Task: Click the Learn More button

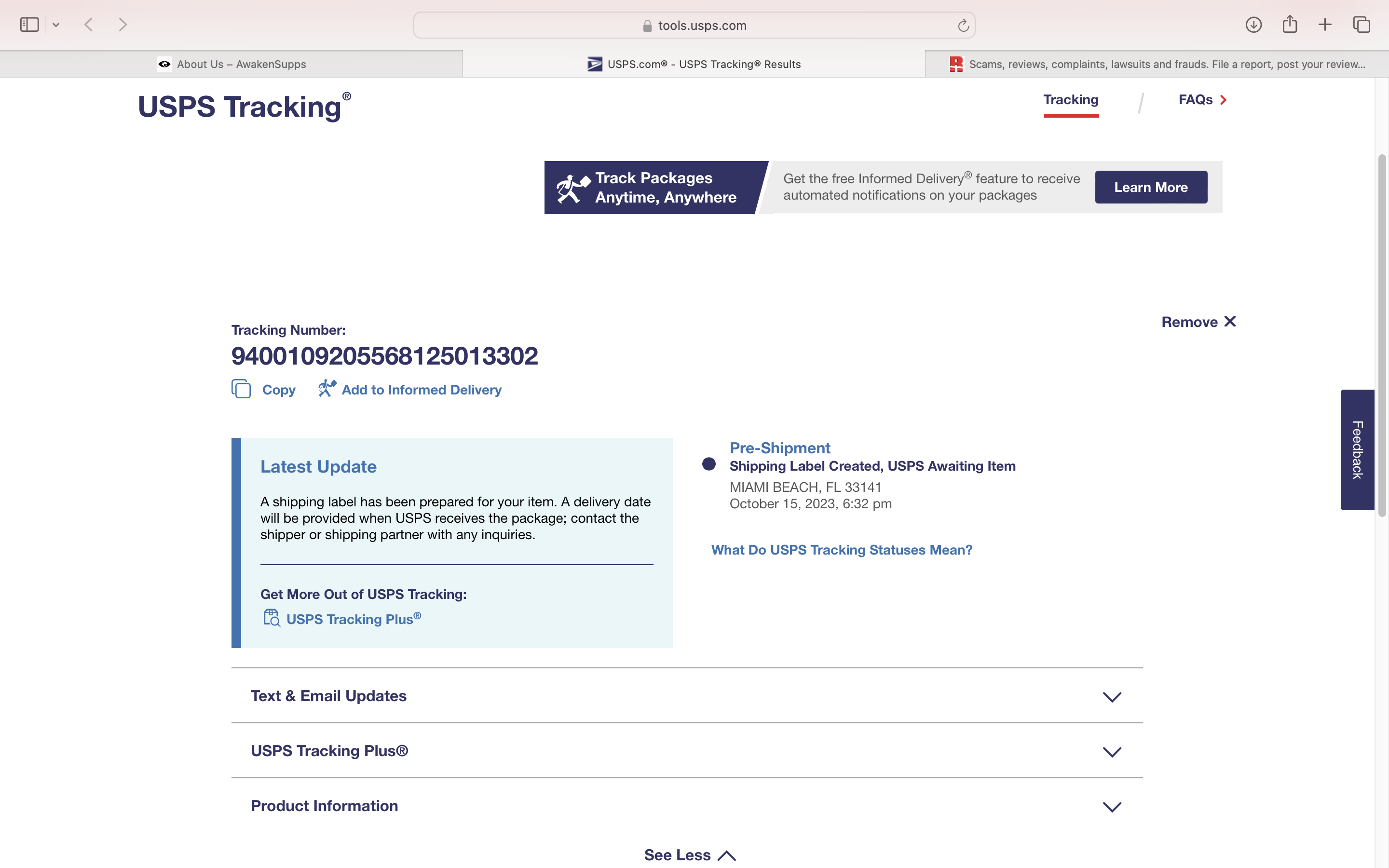Action: [1151, 187]
